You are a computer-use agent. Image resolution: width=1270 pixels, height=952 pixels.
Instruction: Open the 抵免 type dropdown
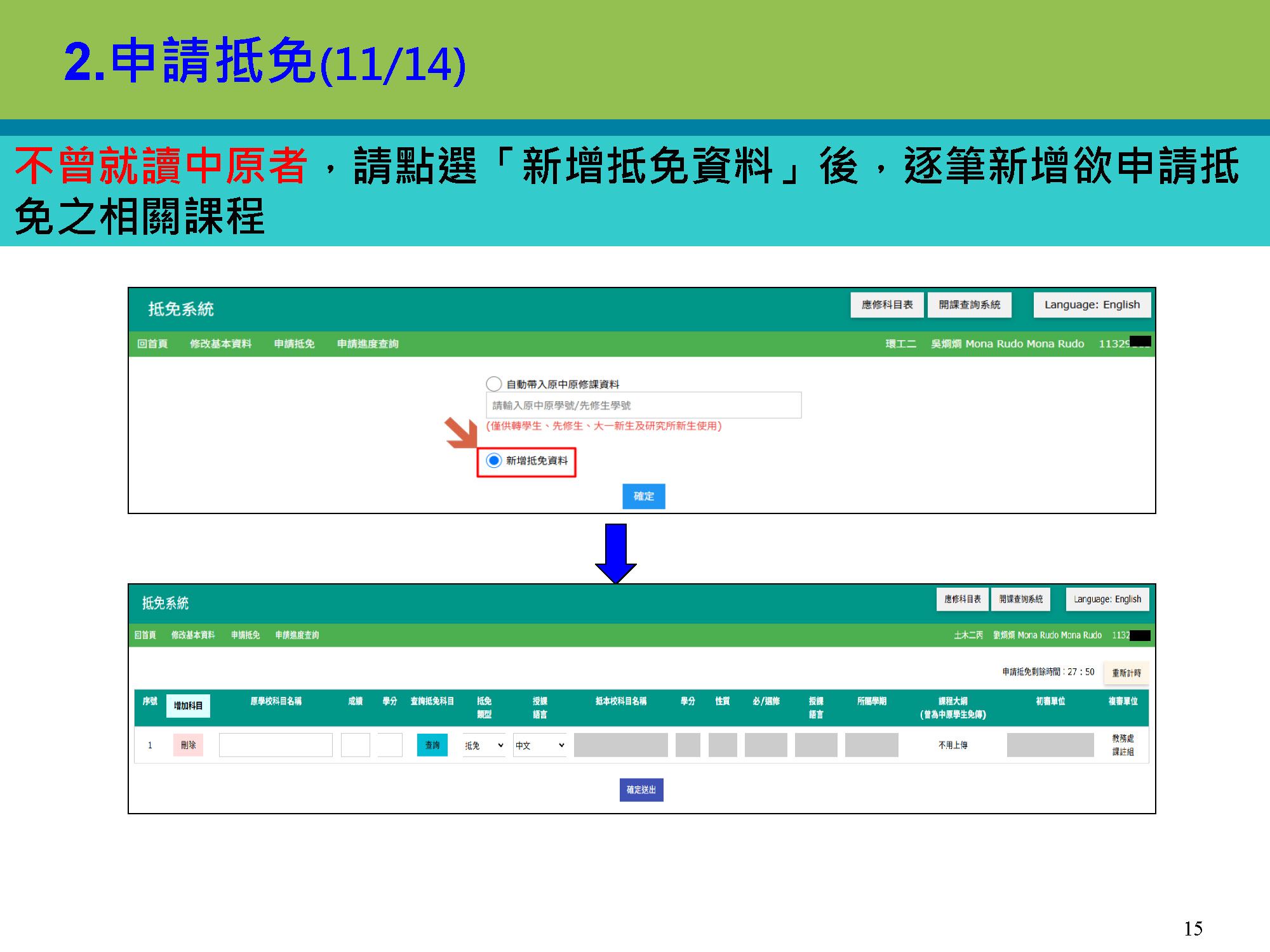coord(484,745)
